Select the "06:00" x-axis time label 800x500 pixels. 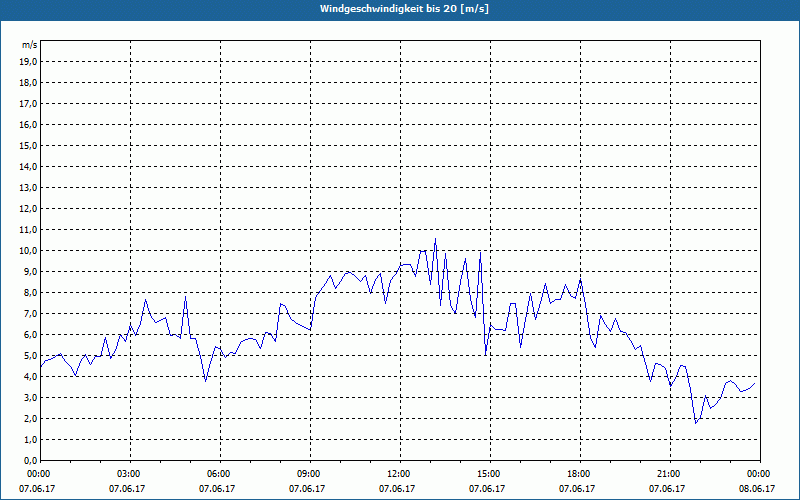tap(220, 474)
